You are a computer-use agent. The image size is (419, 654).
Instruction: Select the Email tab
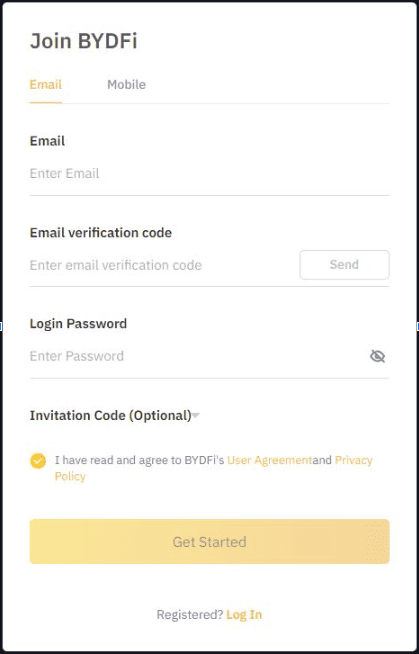45,85
